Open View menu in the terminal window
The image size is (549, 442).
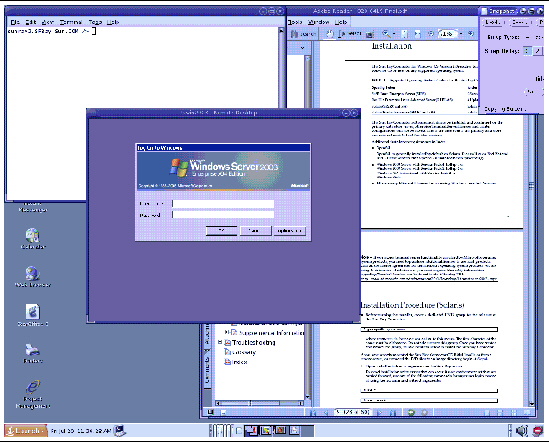tap(48, 22)
